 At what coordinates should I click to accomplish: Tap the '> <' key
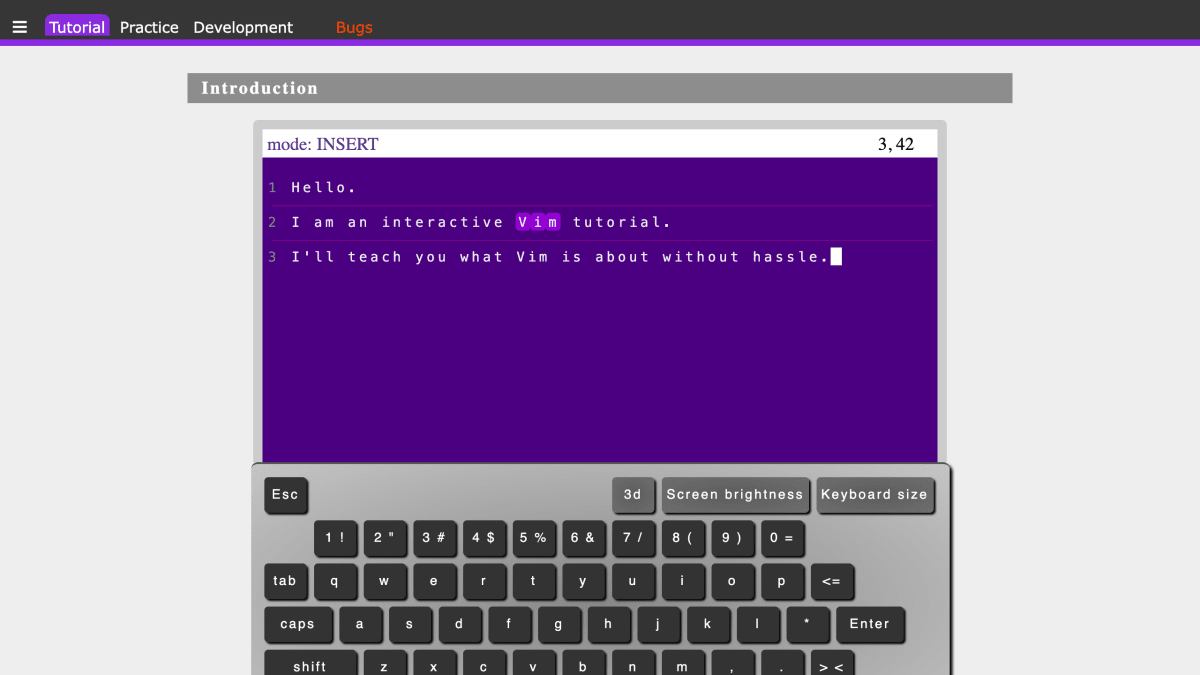[x=832, y=663]
